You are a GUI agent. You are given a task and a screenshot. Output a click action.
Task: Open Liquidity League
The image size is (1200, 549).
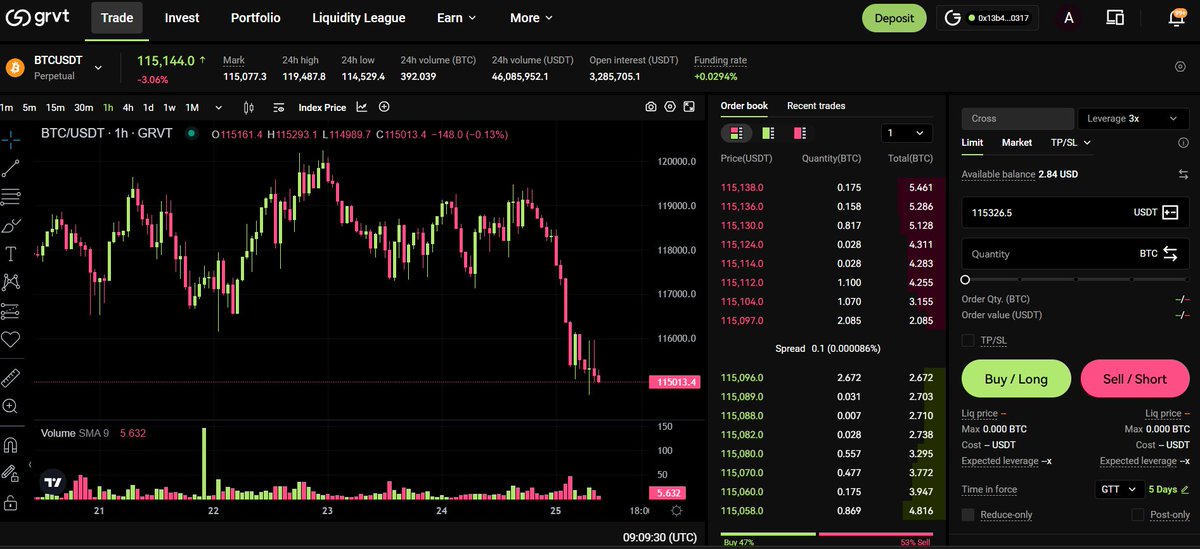pyautogui.click(x=359, y=18)
